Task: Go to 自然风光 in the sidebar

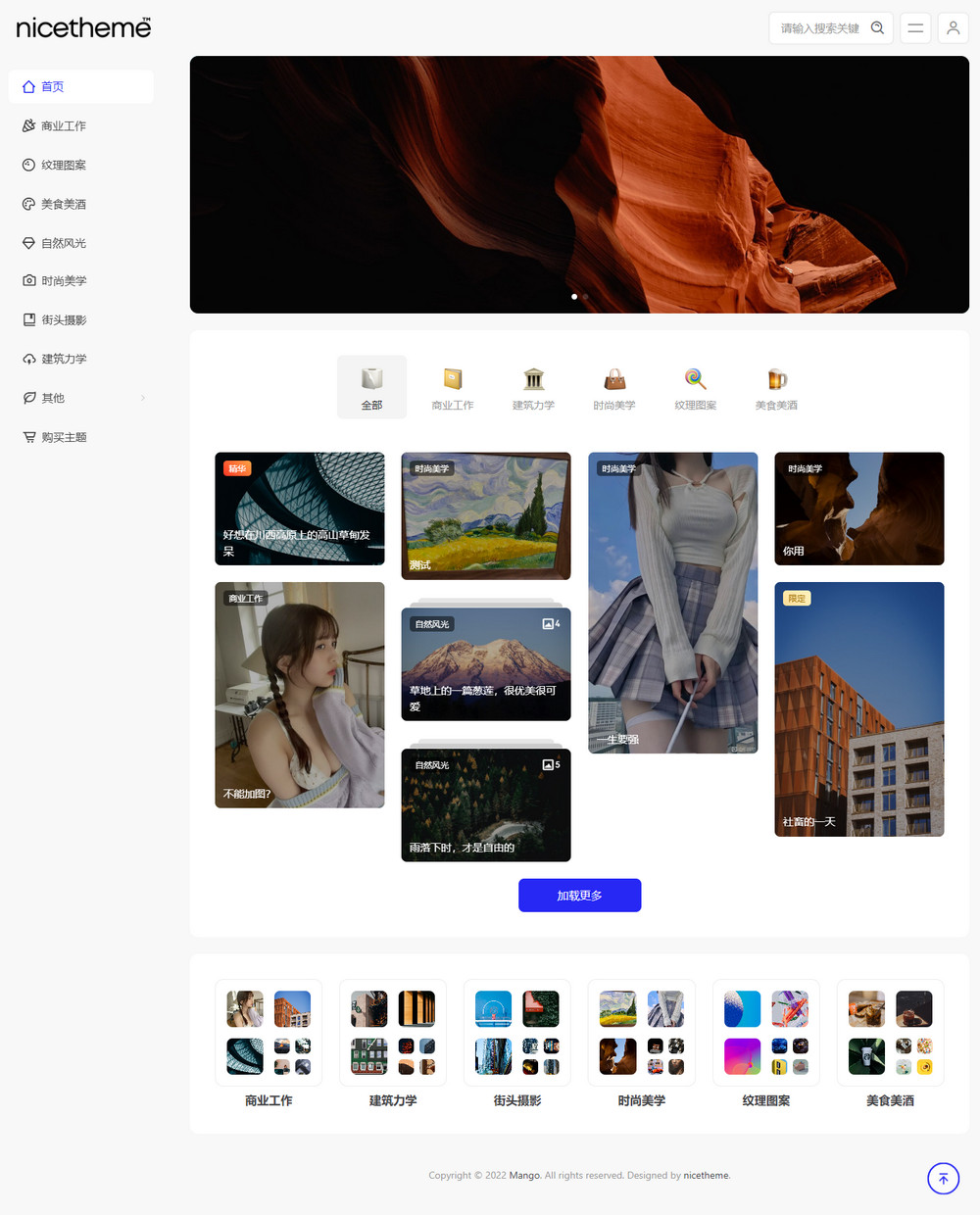Action: 64,243
